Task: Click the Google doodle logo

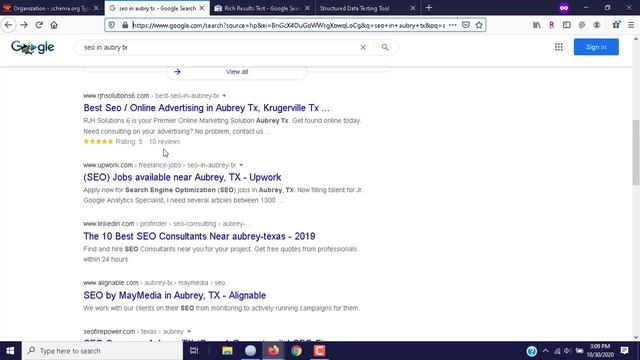Action: coord(33,47)
